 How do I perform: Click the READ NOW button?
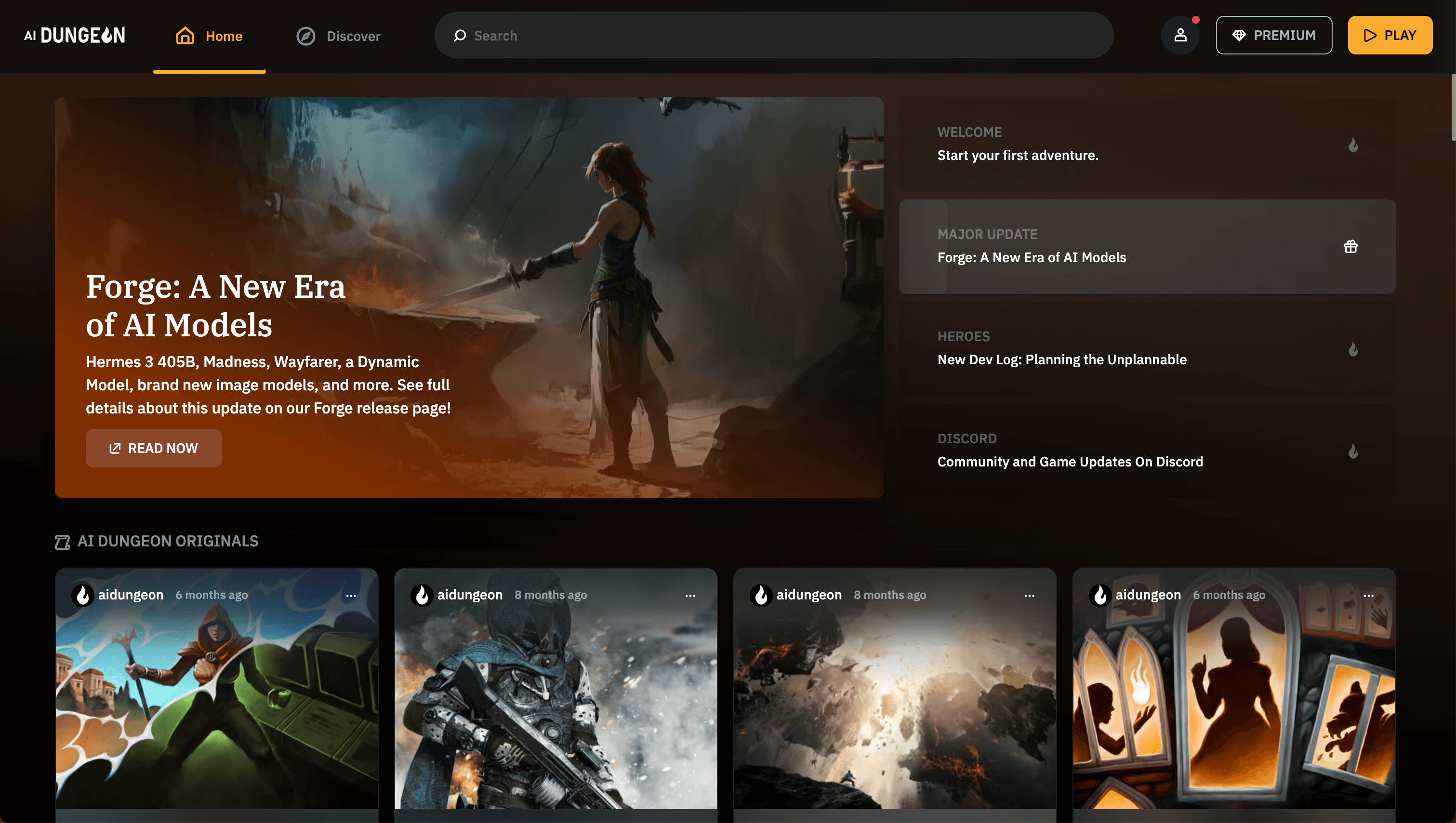(154, 448)
